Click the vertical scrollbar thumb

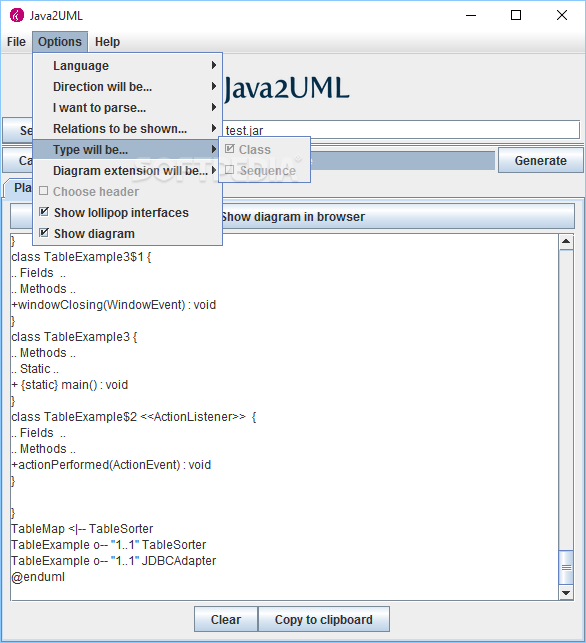coord(566,567)
